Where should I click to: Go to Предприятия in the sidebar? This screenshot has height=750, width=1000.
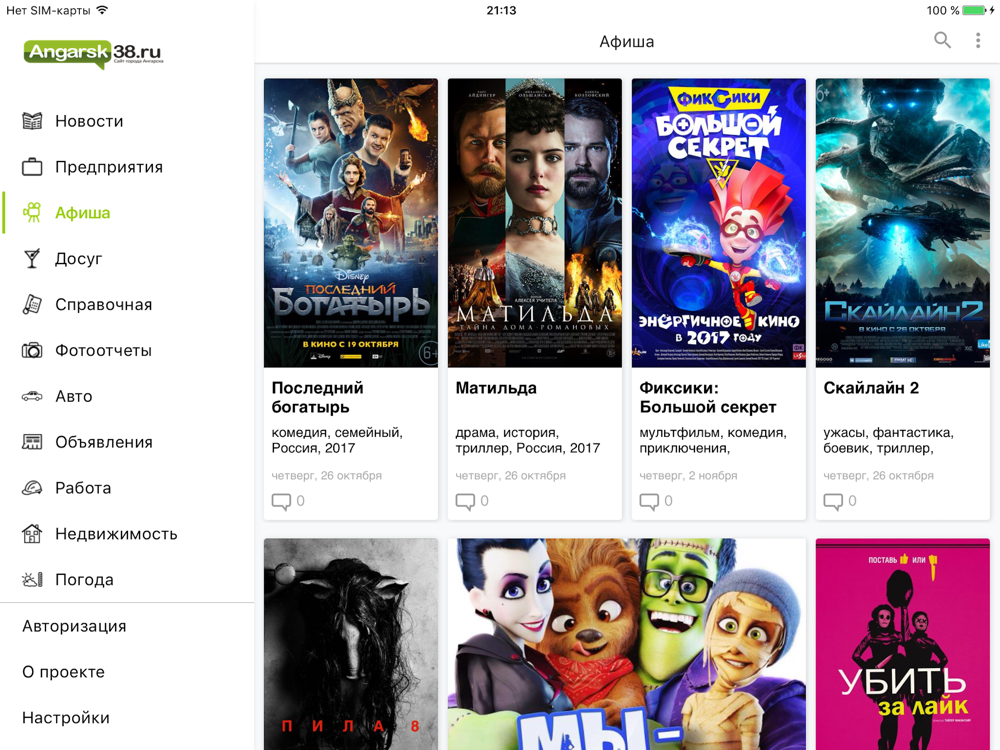point(109,167)
